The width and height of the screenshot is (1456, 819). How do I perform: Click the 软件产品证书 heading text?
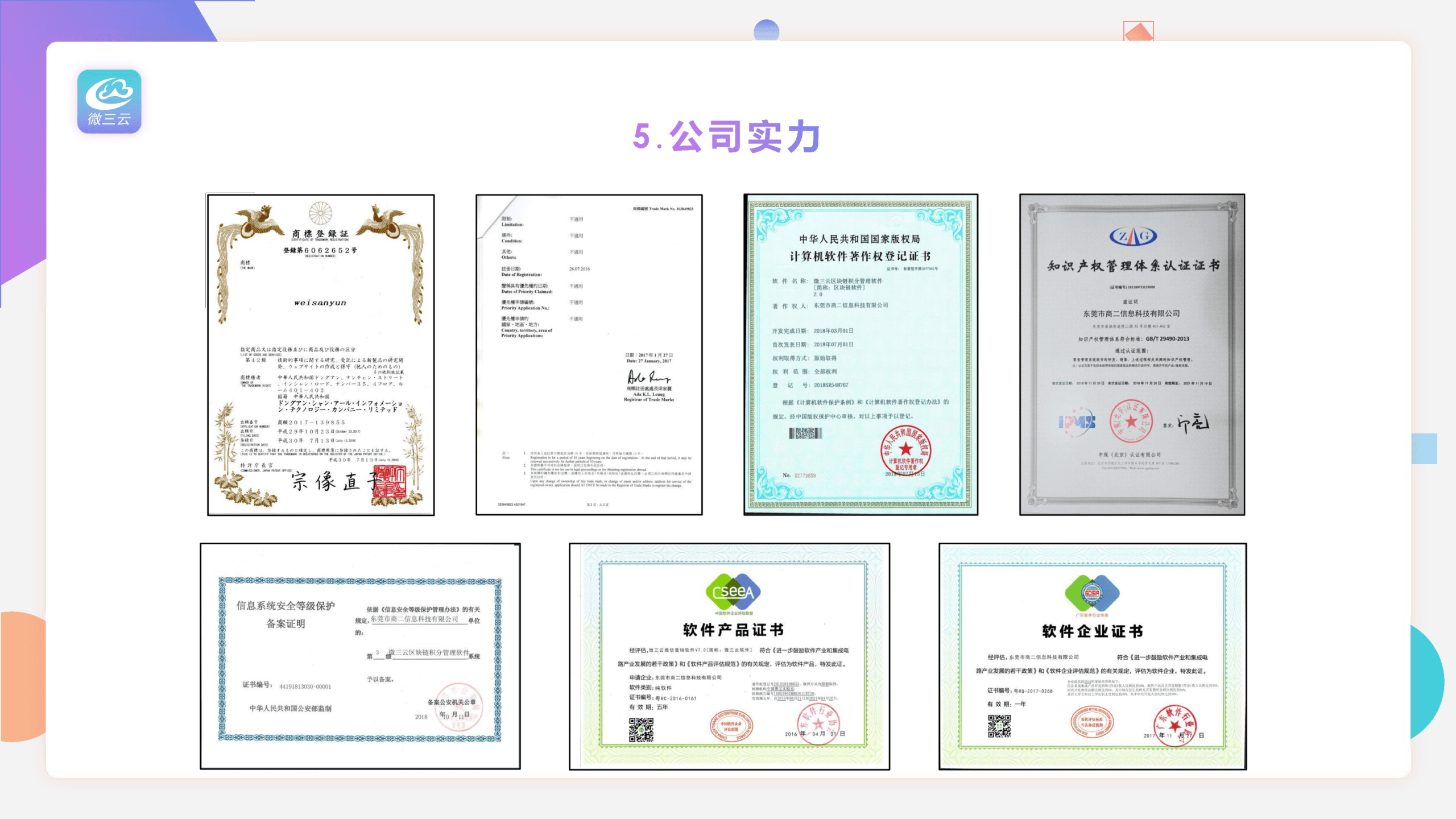pyautogui.click(x=733, y=630)
